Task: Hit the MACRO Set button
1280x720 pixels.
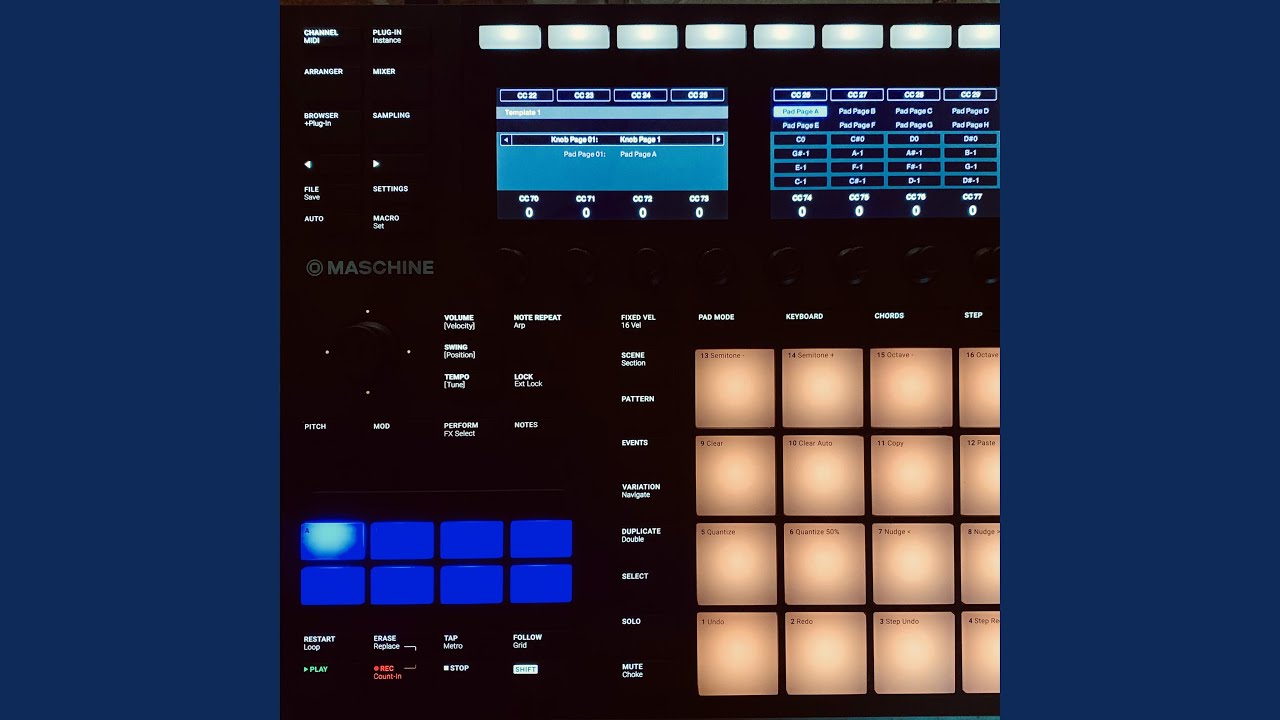Action: (x=386, y=222)
